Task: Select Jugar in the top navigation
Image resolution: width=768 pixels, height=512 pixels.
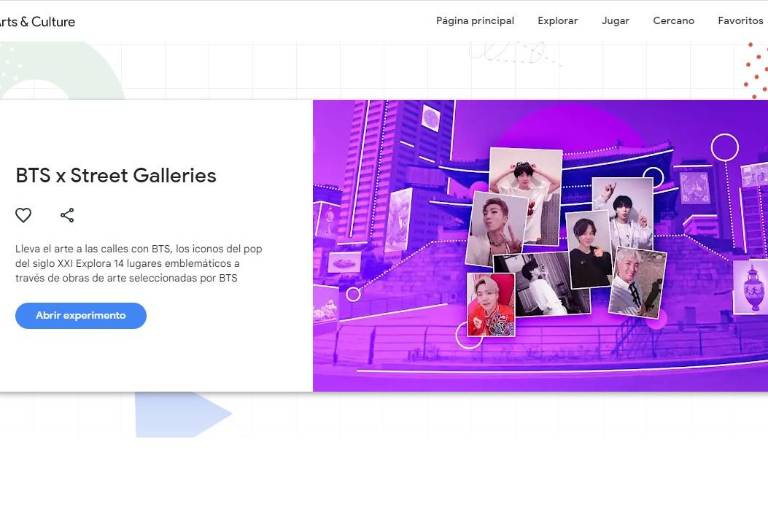Action: [615, 21]
